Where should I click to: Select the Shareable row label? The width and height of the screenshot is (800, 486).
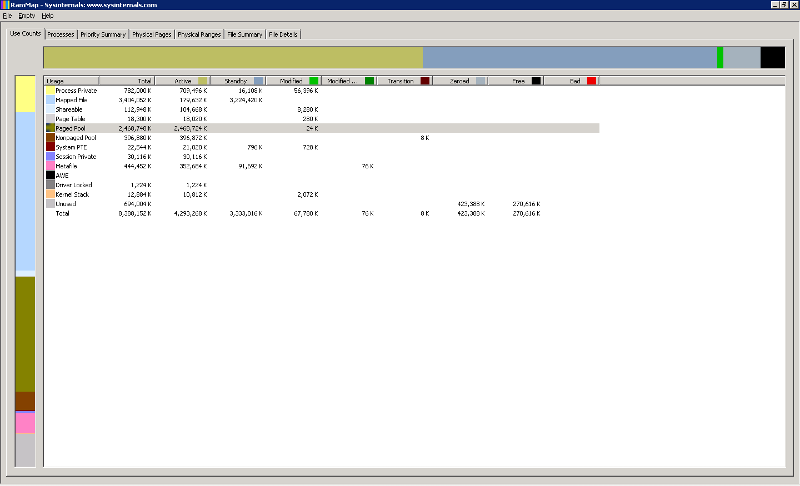[69, 109]
